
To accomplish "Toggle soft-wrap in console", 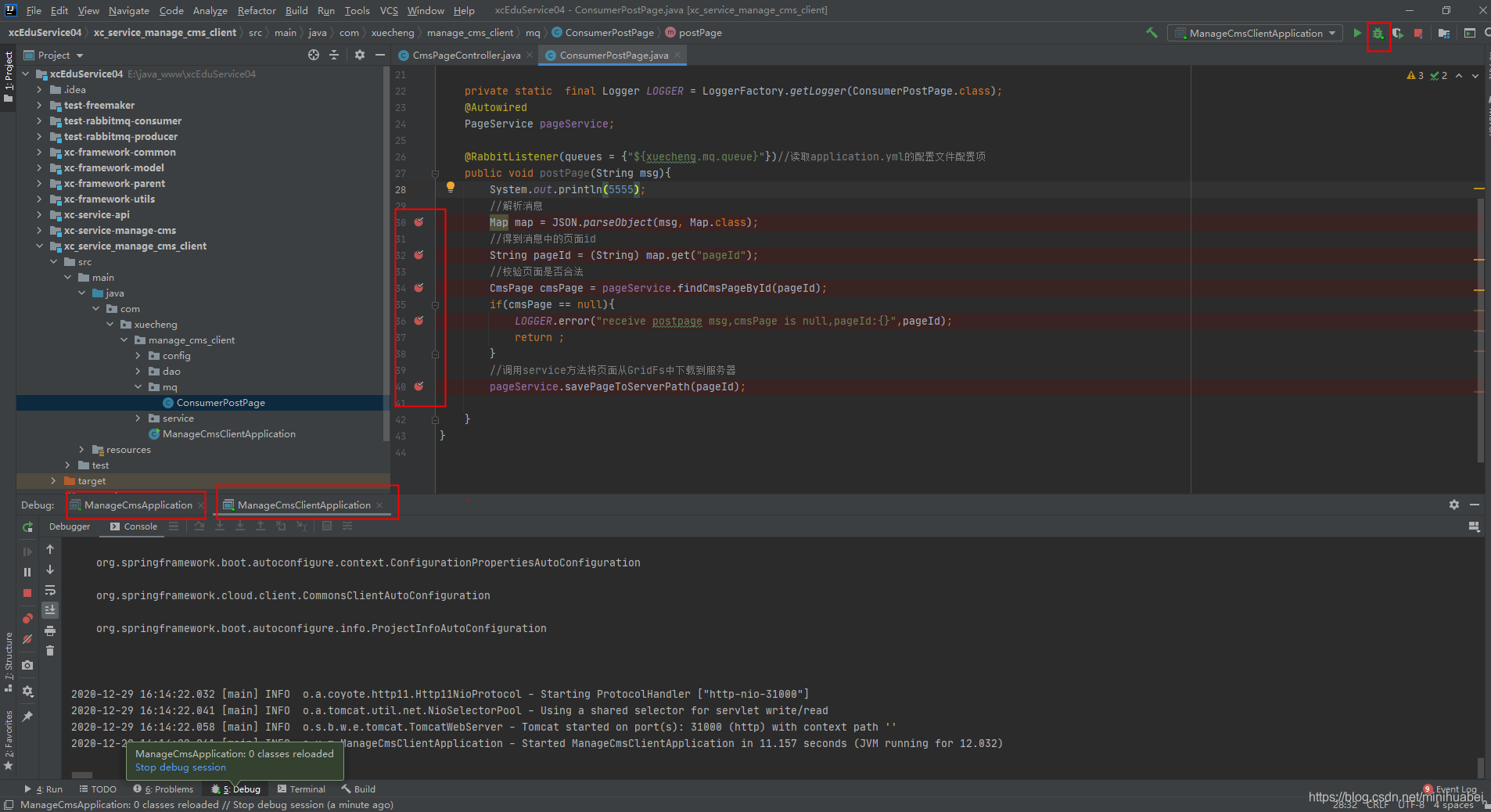I will click(50, 590).
